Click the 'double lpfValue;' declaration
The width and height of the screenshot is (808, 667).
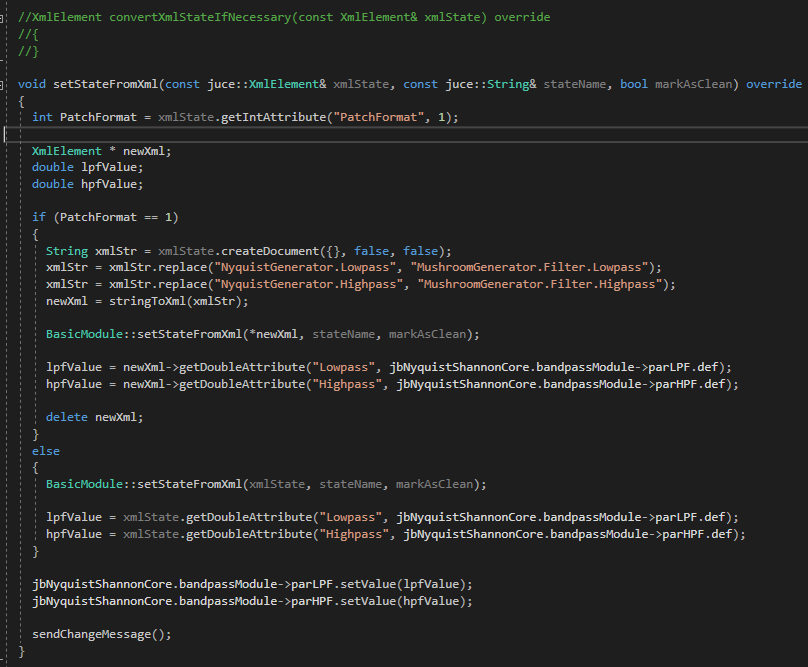pyautogui.click(x=88, y=167)
